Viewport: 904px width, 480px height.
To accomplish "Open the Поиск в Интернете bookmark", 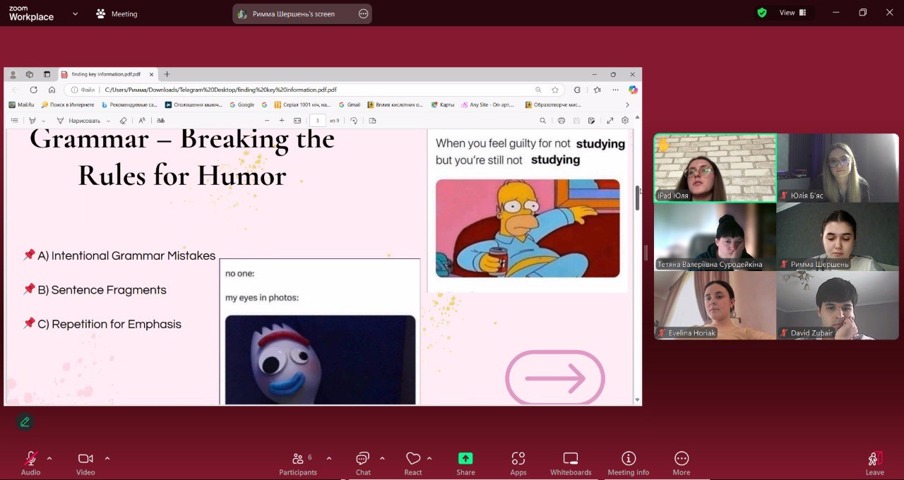I will click(67, 105).
